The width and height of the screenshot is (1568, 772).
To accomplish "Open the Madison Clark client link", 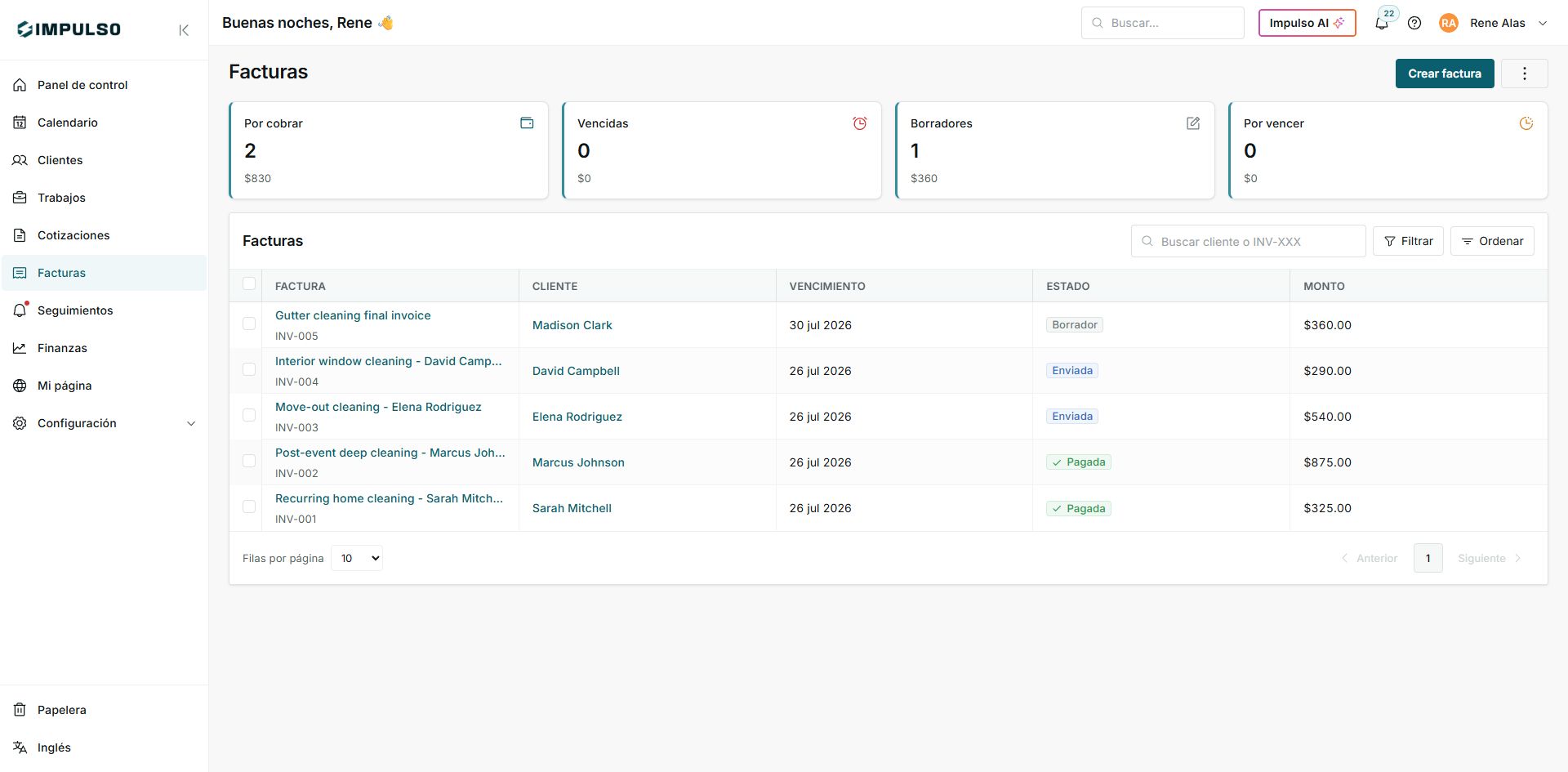I will (x=572, y=325).
